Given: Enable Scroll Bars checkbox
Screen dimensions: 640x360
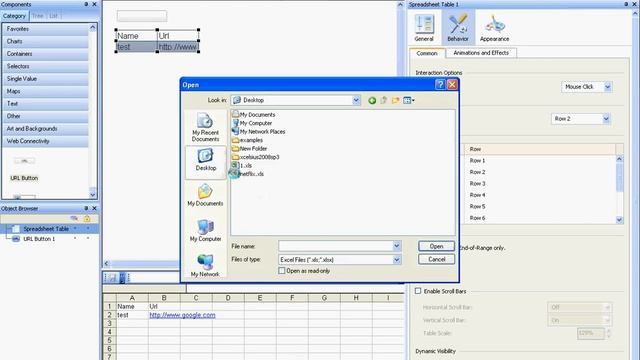Looking at the screenshot, I should click(x=418, y=291).
